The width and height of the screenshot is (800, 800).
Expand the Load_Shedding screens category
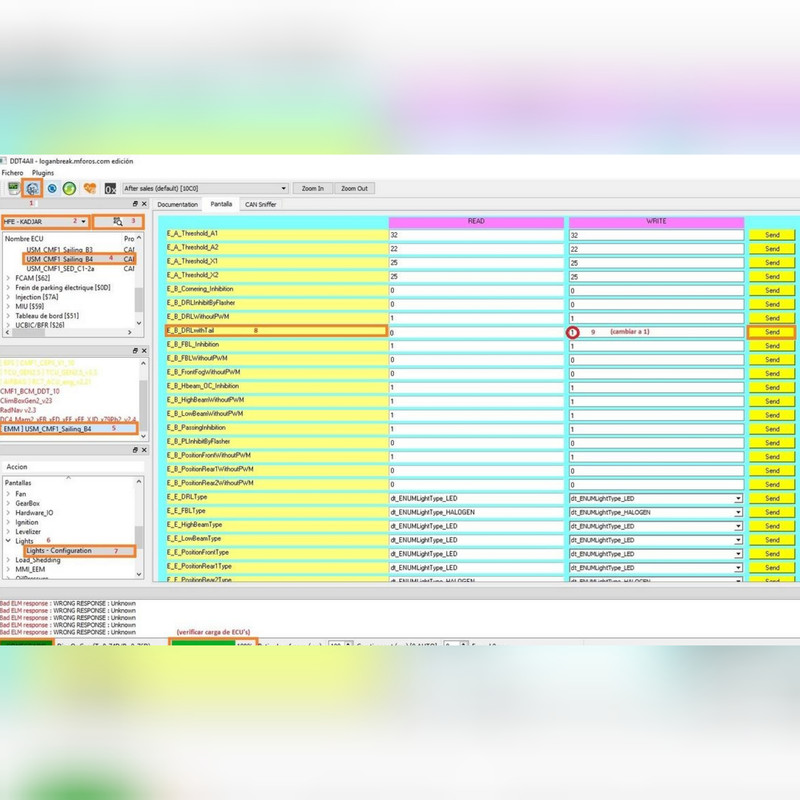pos(8,560)
